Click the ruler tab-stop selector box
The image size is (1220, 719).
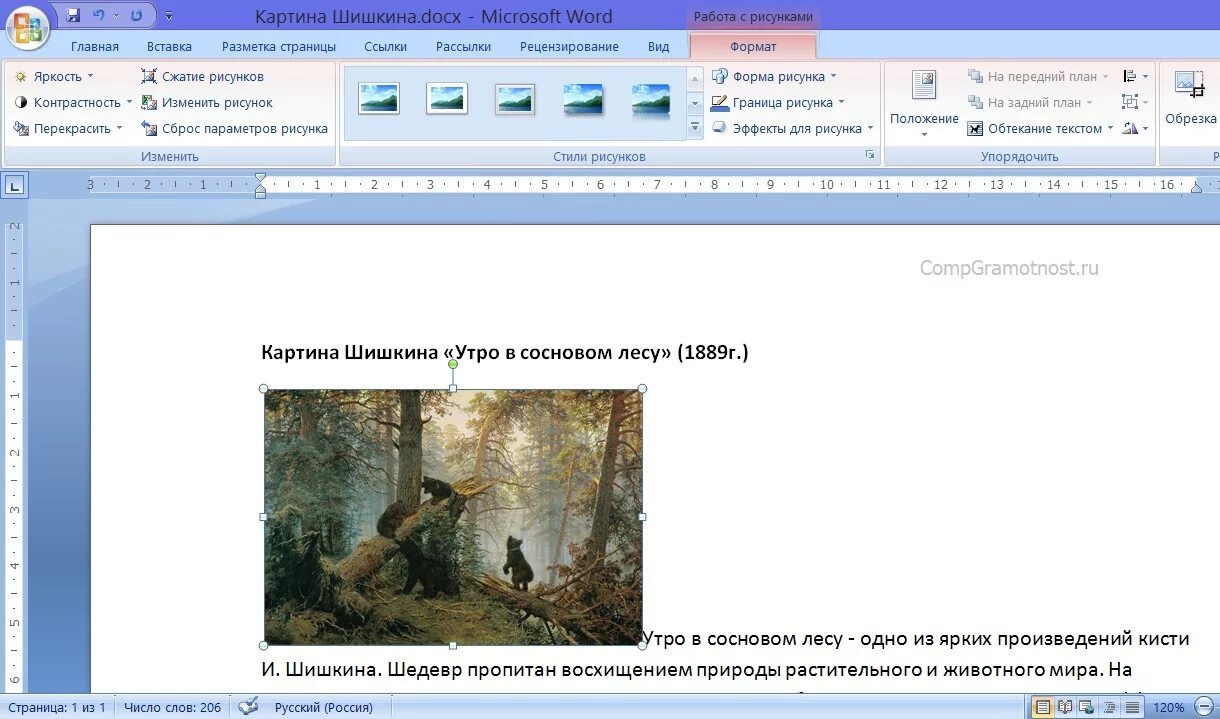pyautogui.click(x=15, y=185)
